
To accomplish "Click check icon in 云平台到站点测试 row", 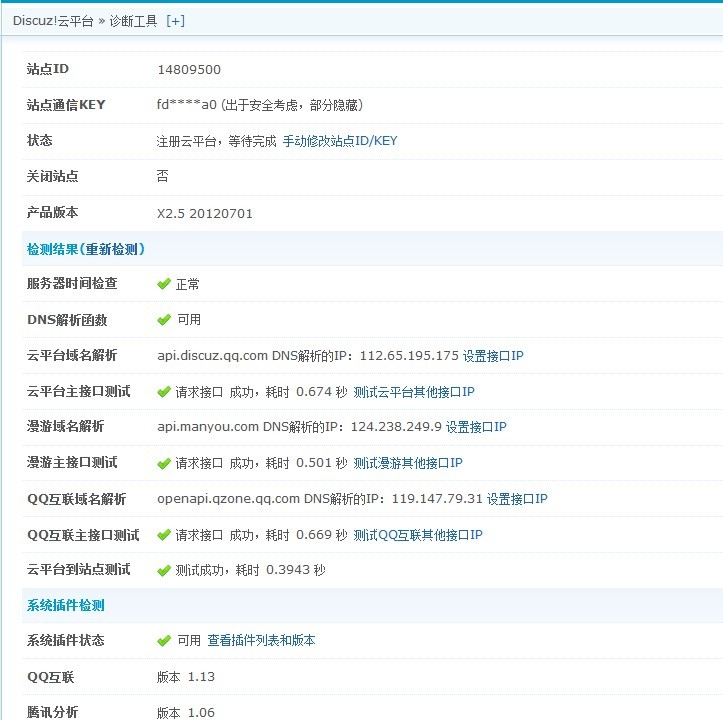I will tap(164, 570).
